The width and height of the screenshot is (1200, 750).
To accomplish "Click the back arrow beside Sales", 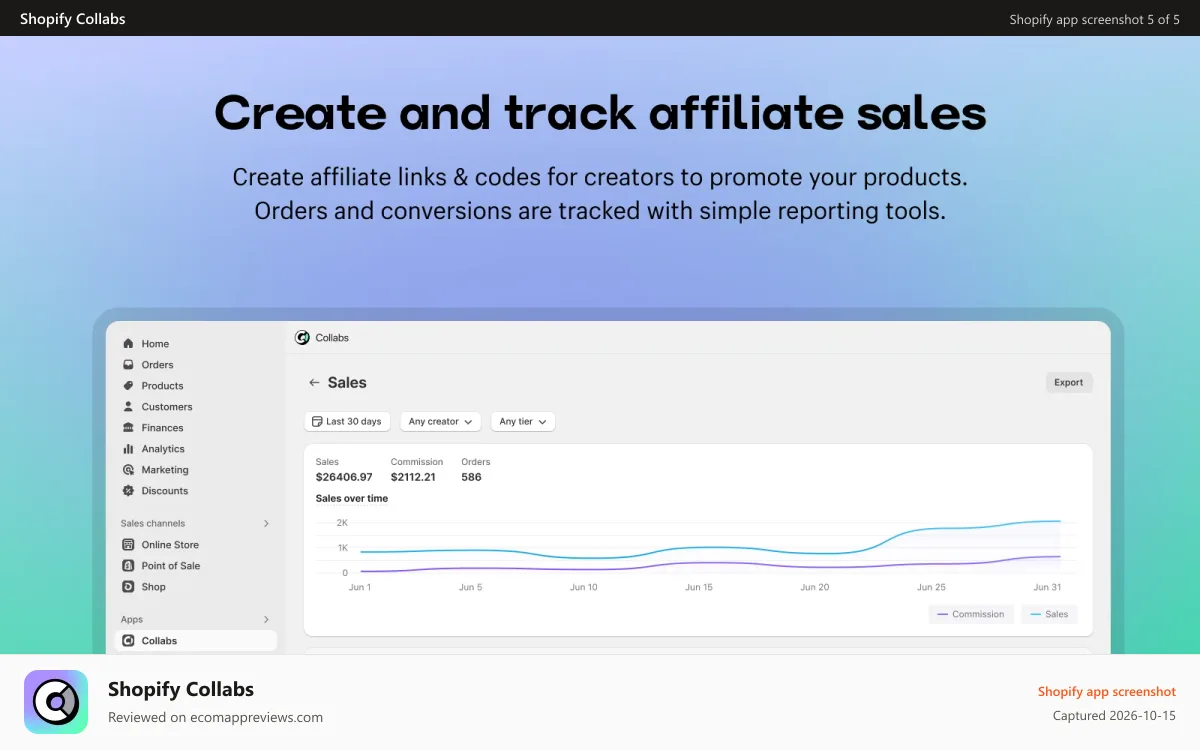I will [314, 383].
